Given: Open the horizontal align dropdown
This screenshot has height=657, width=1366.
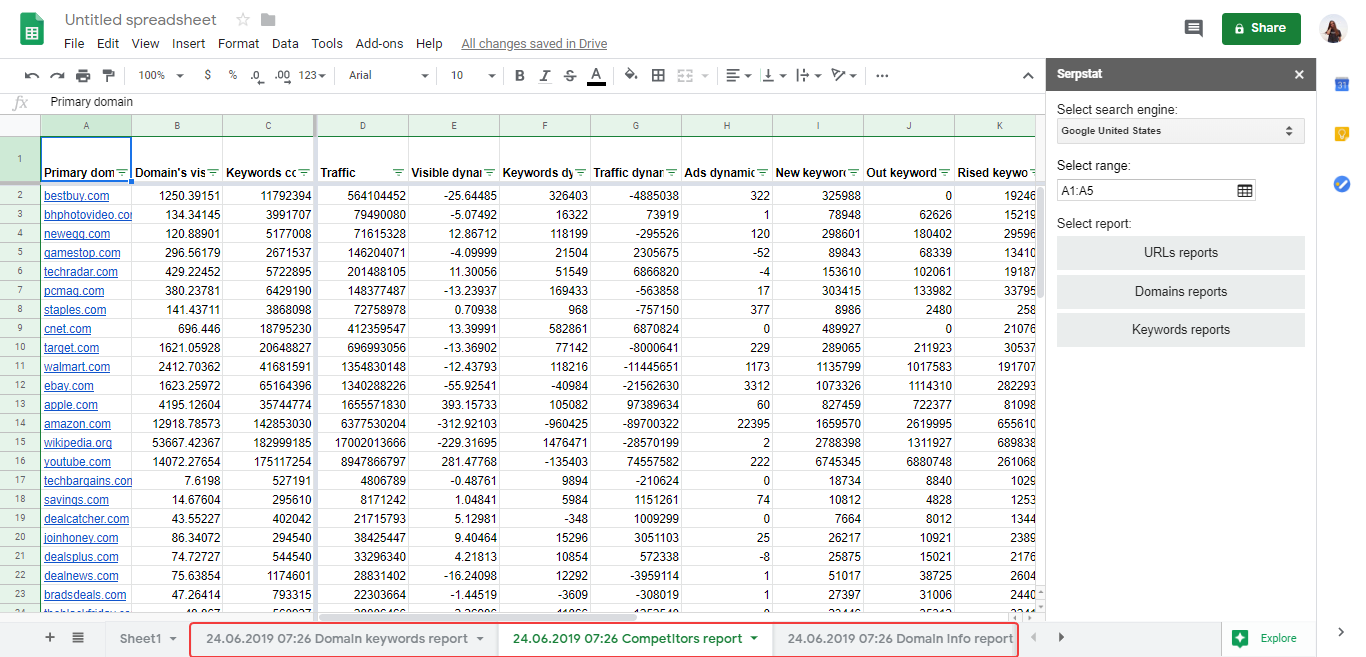Looking at the screenshot, I should tap(739, 75).
